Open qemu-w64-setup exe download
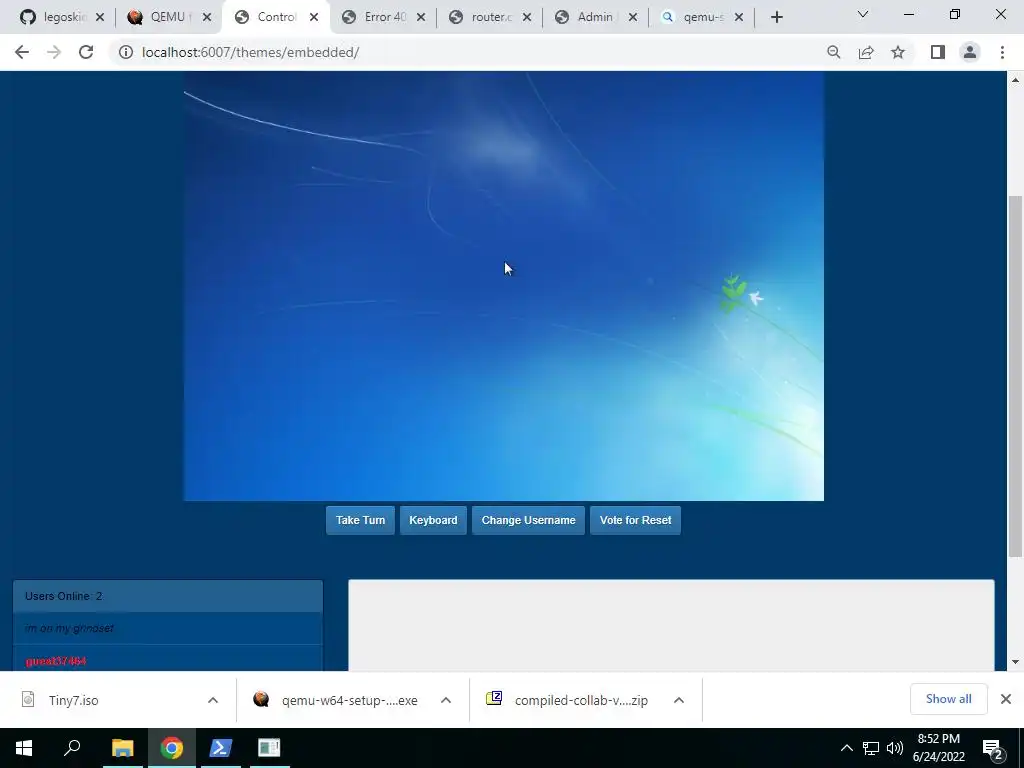Screen dimensions: 1024x768 [349, 700]
